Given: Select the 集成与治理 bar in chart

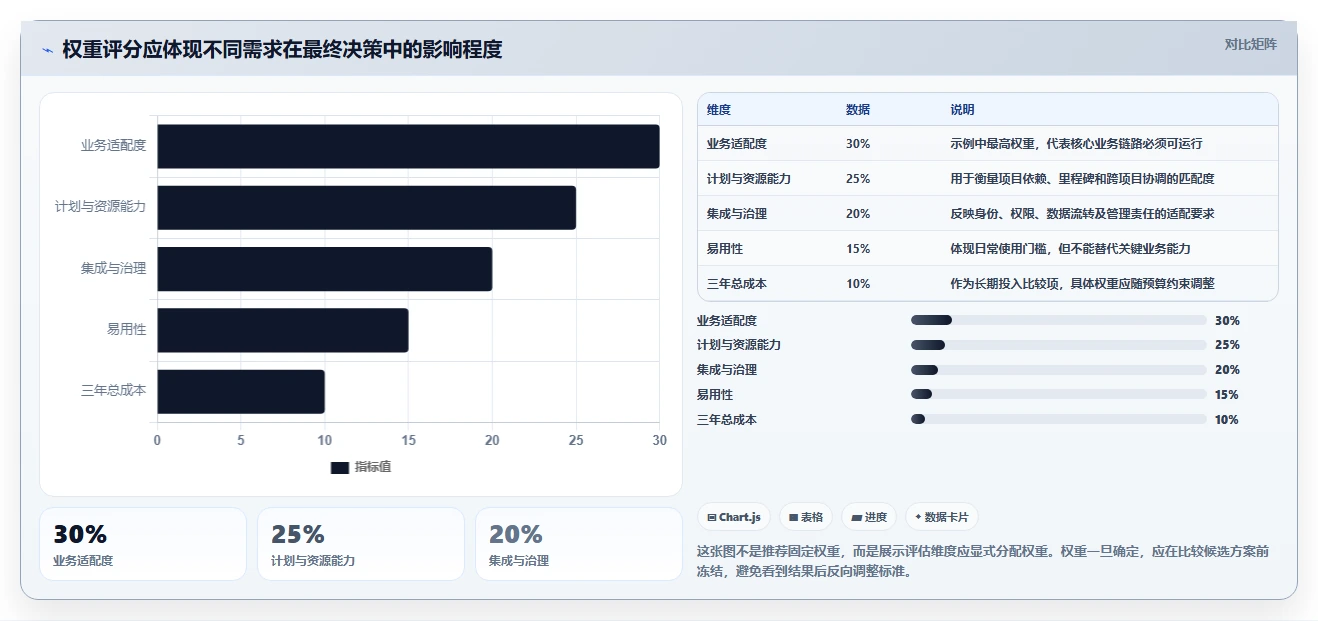Looking at the screenshot, I should point(324,269).
